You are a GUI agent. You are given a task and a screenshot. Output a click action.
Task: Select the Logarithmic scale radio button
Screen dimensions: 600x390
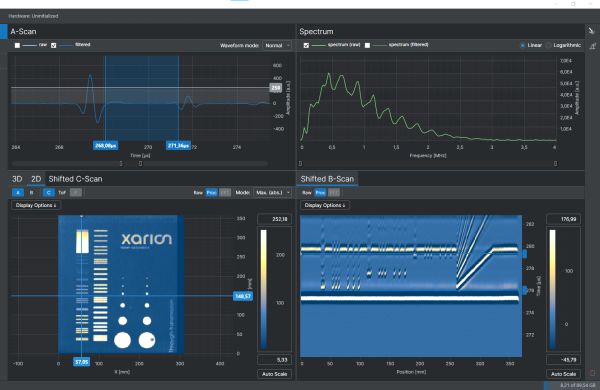point(548,45)
